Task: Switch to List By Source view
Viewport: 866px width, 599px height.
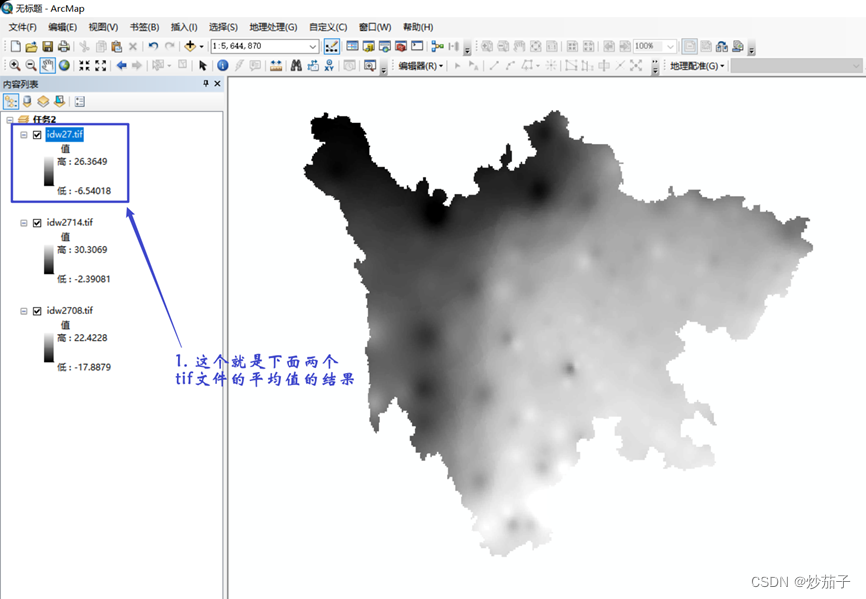Action: coord(27,101)
